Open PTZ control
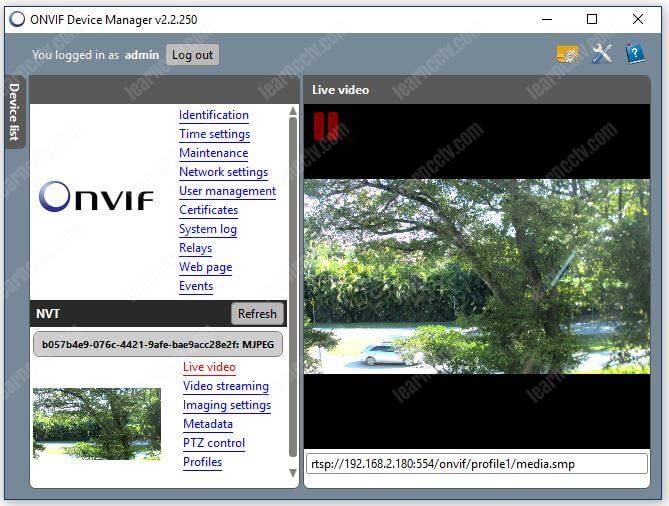 click(x=214, y=443)
